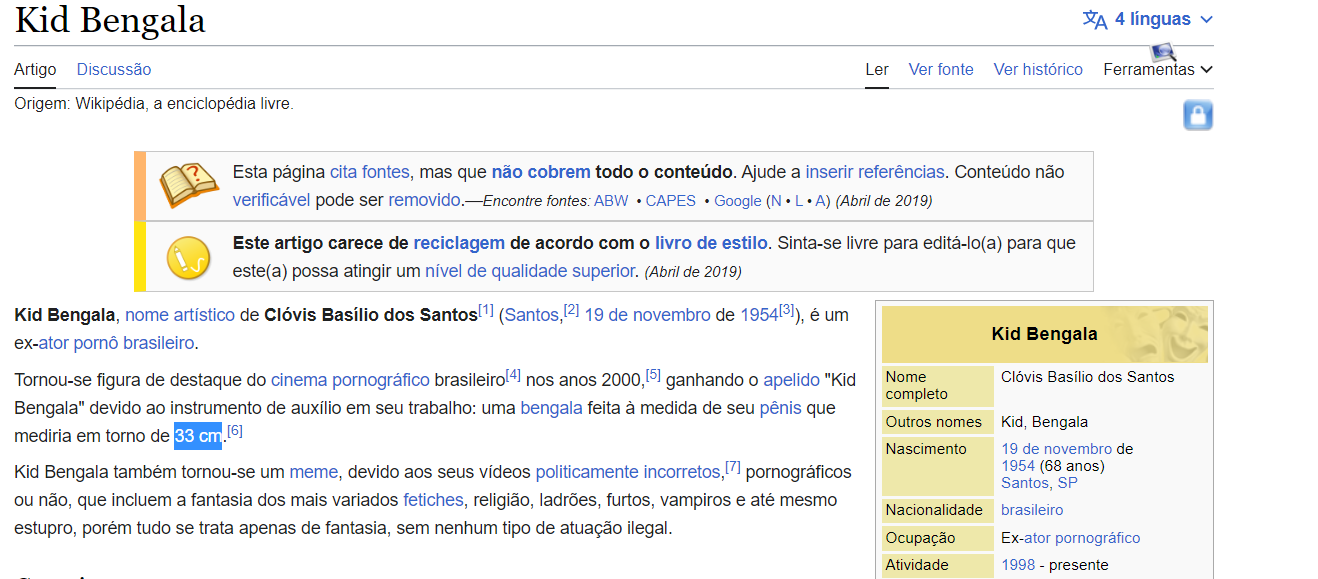Click the blue padlock protection icon
Screen dimensions: 1318x579
[1197, 115]
